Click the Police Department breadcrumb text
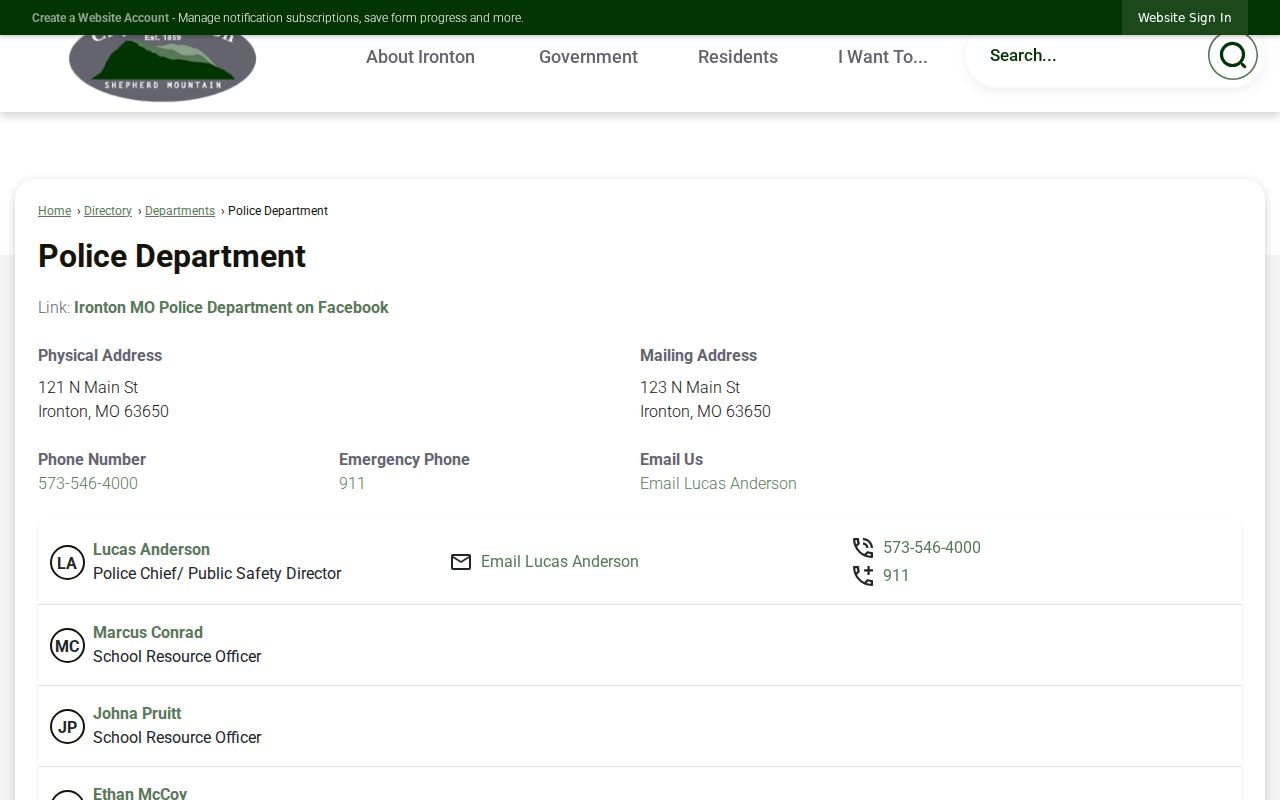1280x800 pixels. (278, 211)
